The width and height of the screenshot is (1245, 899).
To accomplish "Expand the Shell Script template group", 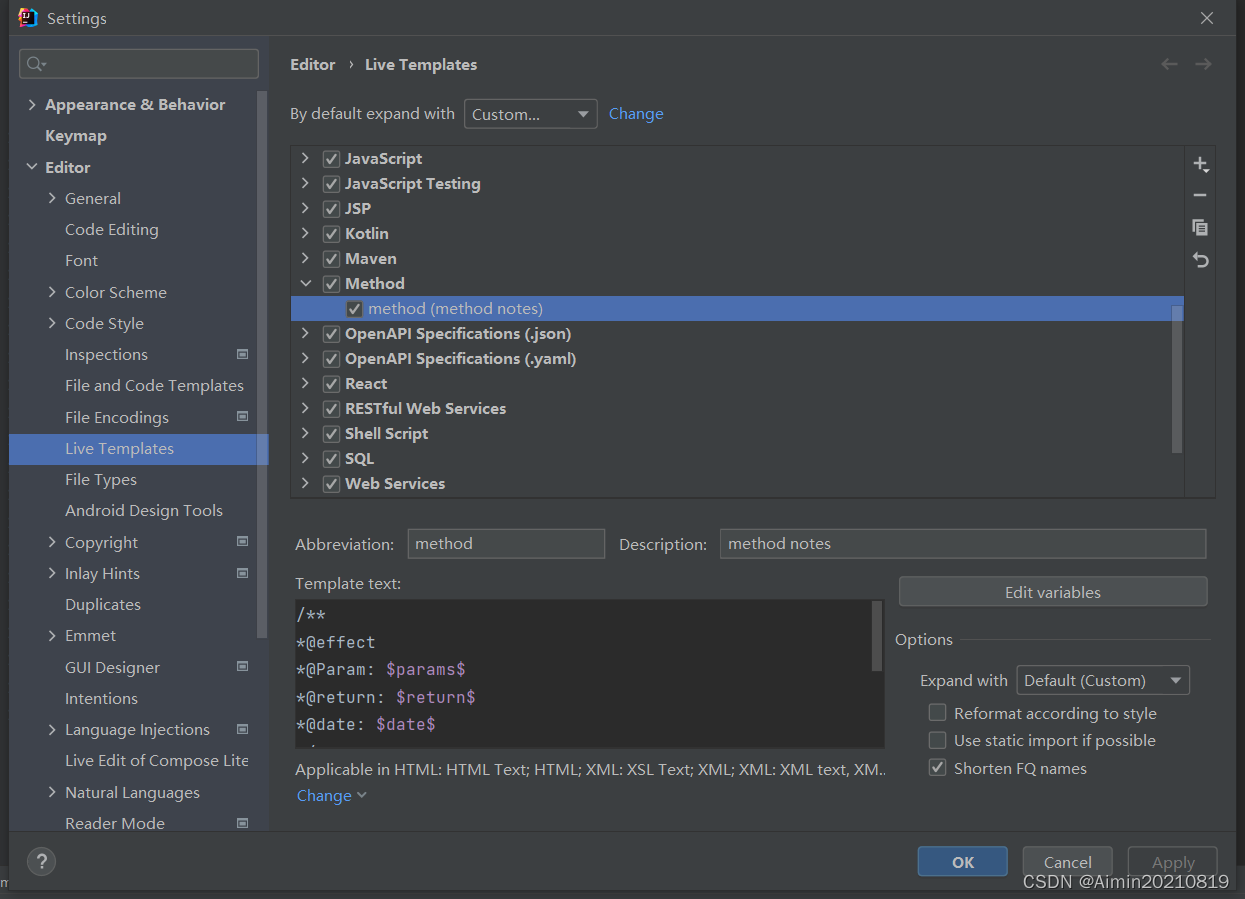I will click(305, 434).
